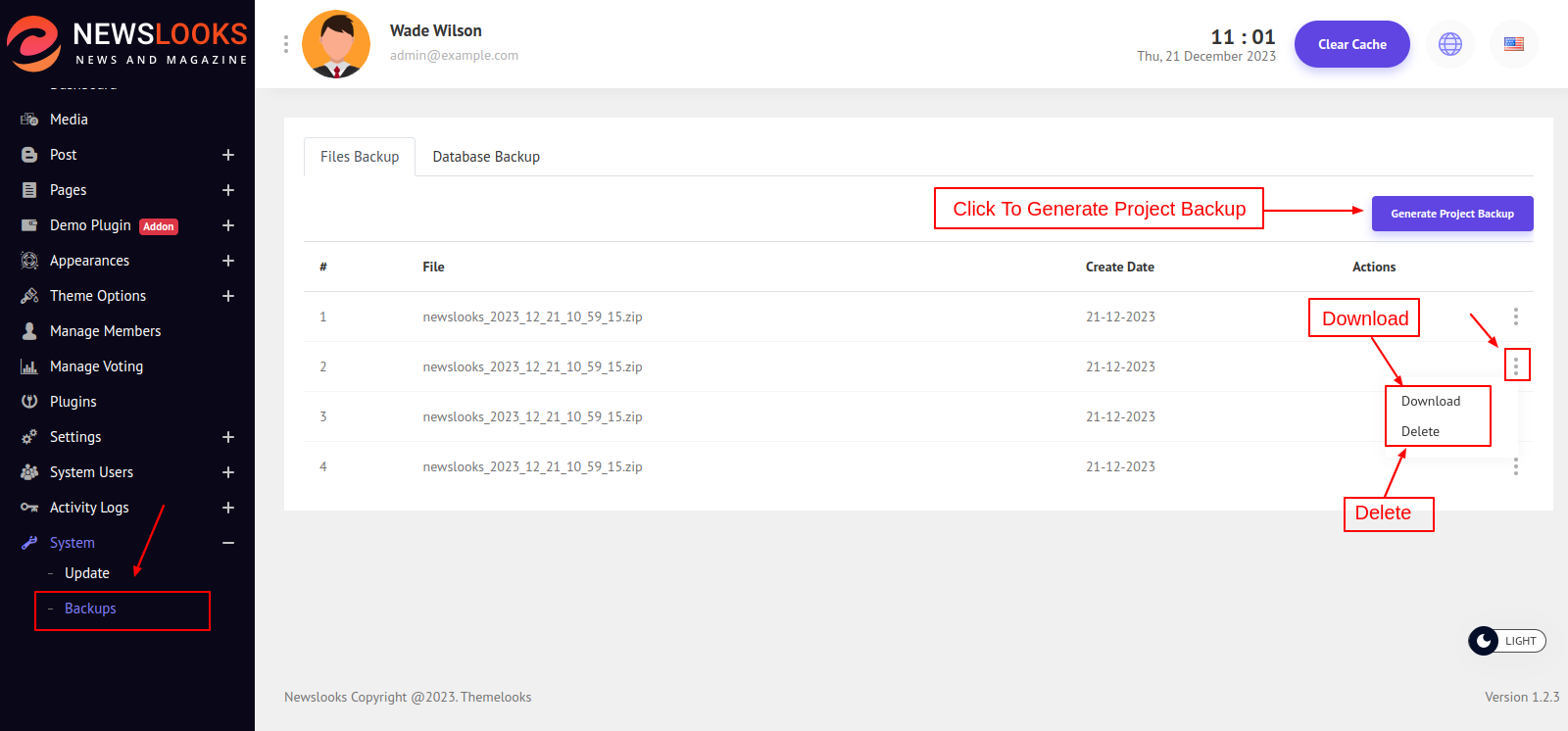Toggle the LIGHT/dark mode switch
Viewport: 1568px width, 731px height.
pos(1506,641)
